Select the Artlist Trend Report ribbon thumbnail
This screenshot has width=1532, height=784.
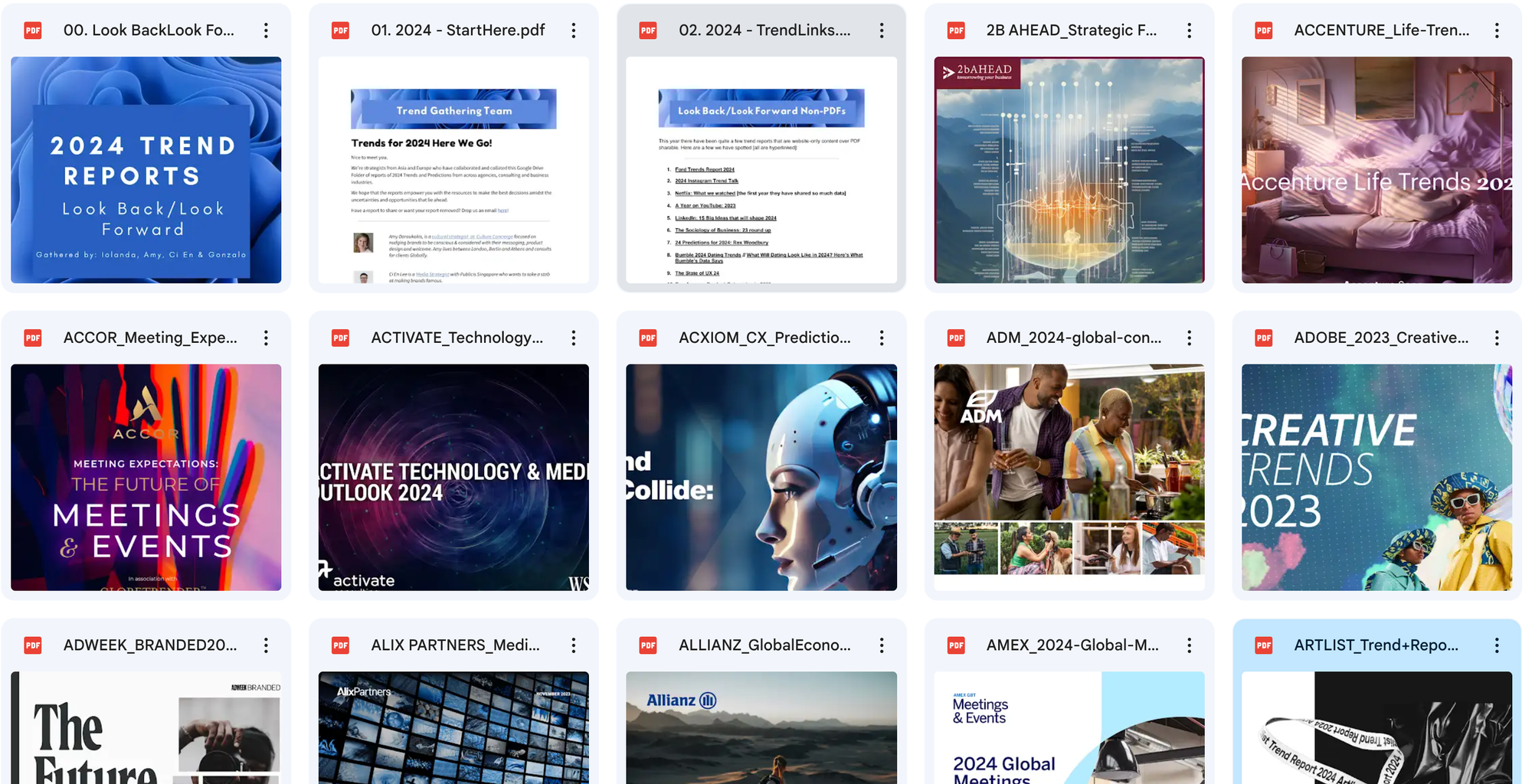click(1377, 727)
